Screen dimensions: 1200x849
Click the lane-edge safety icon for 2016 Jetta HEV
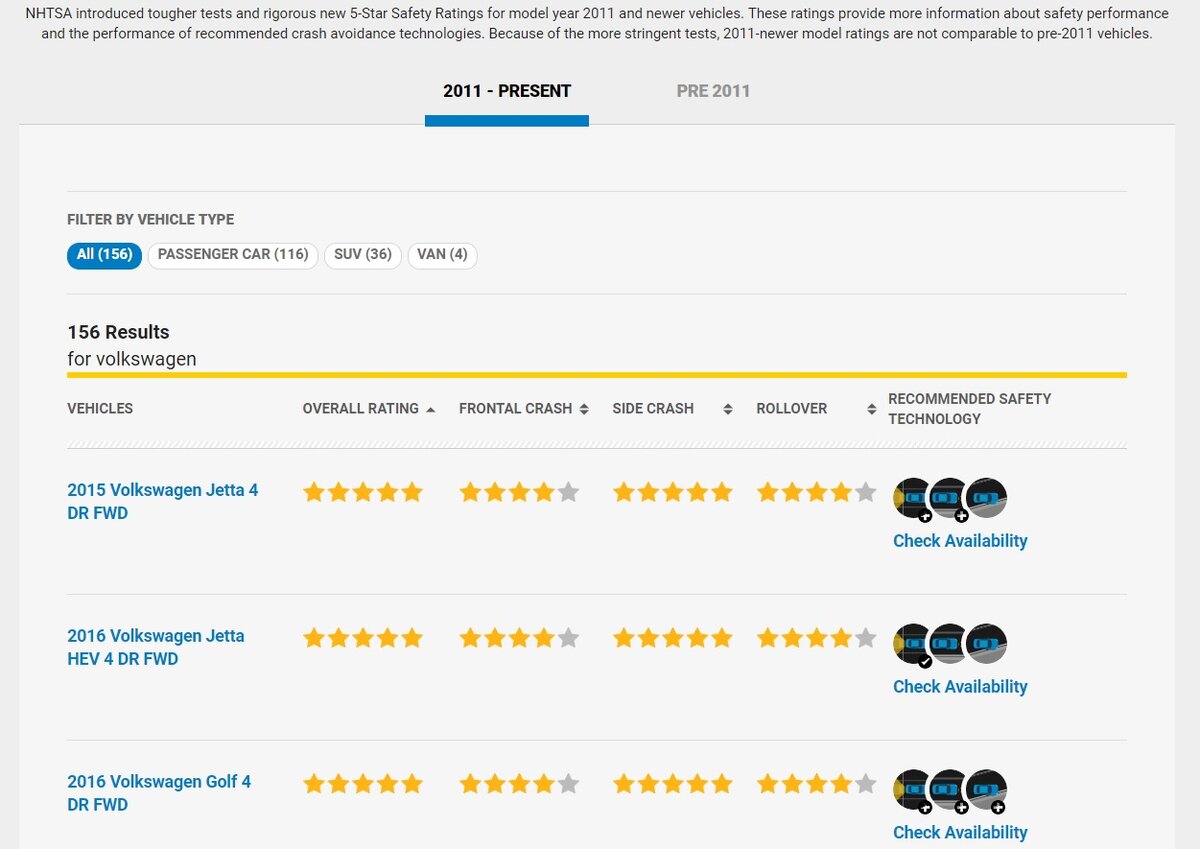pos(986,644)
